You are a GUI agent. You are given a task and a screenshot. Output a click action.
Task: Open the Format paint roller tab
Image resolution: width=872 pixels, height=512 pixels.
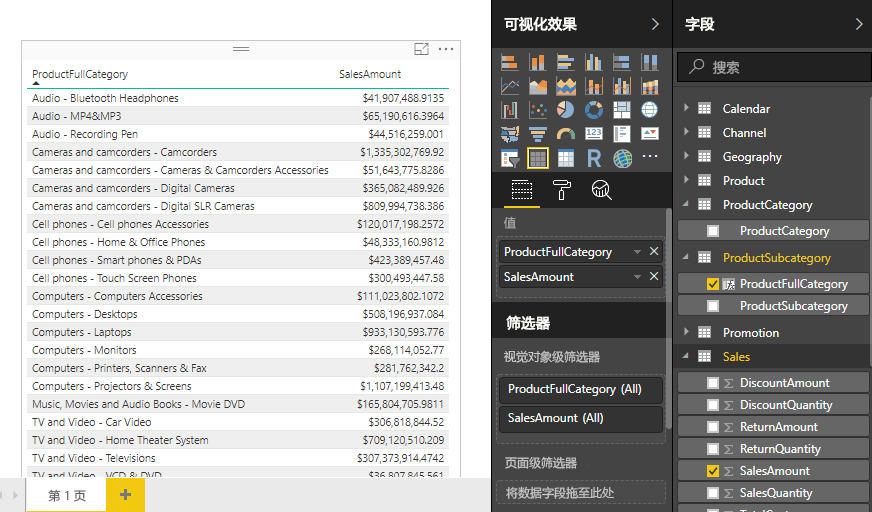pyautogui.click(x=562, y=190)
